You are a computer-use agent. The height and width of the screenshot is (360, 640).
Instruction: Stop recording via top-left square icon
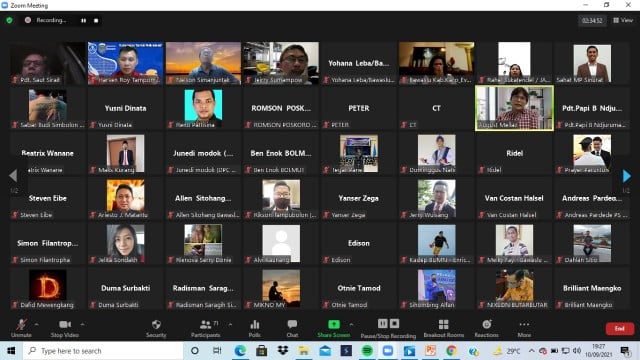[96, 20]
